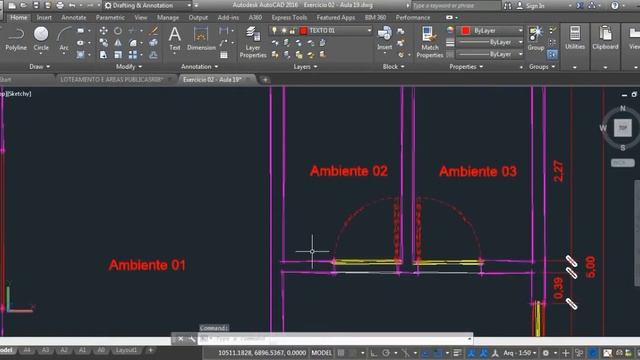Toggle lock icon for TEXTO 01 layer
Screen dimensions: 640x360
click(292, 31)
